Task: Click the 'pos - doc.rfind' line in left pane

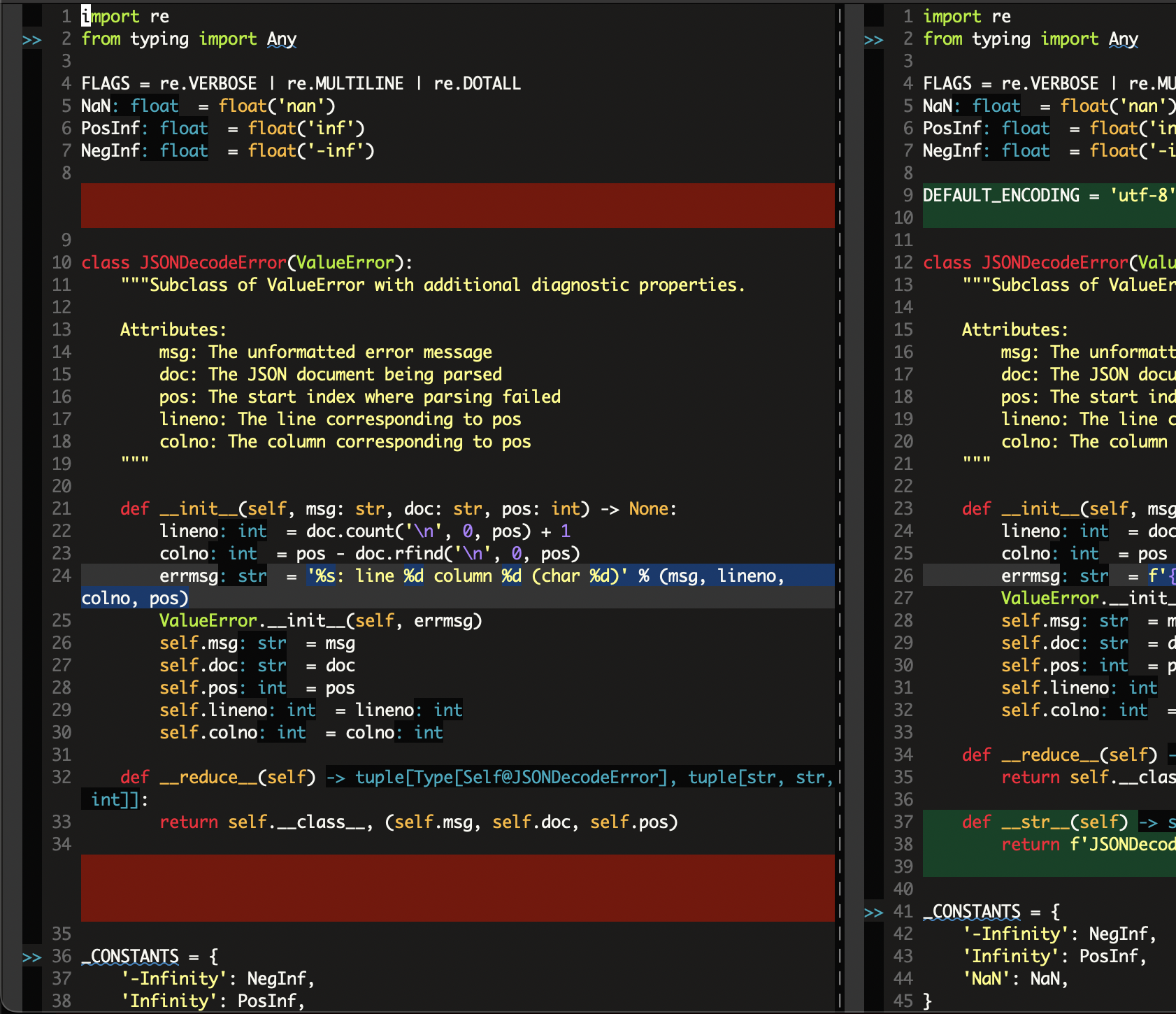Action: pos(370,554)
